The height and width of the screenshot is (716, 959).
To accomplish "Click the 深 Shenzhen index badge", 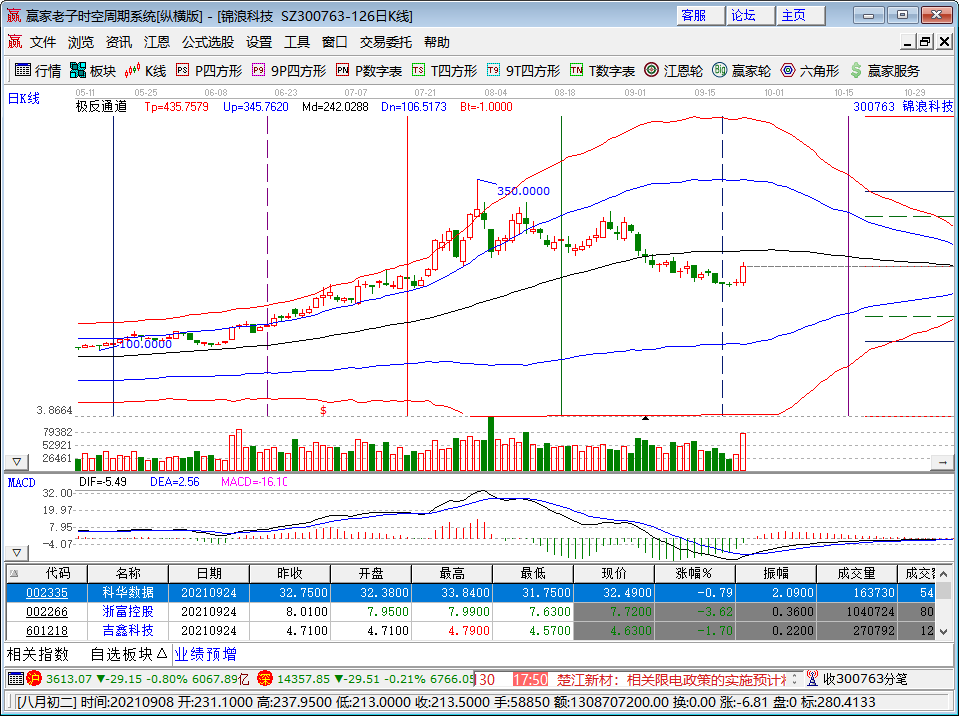I will pyautogui.click(x=264, y=679).
